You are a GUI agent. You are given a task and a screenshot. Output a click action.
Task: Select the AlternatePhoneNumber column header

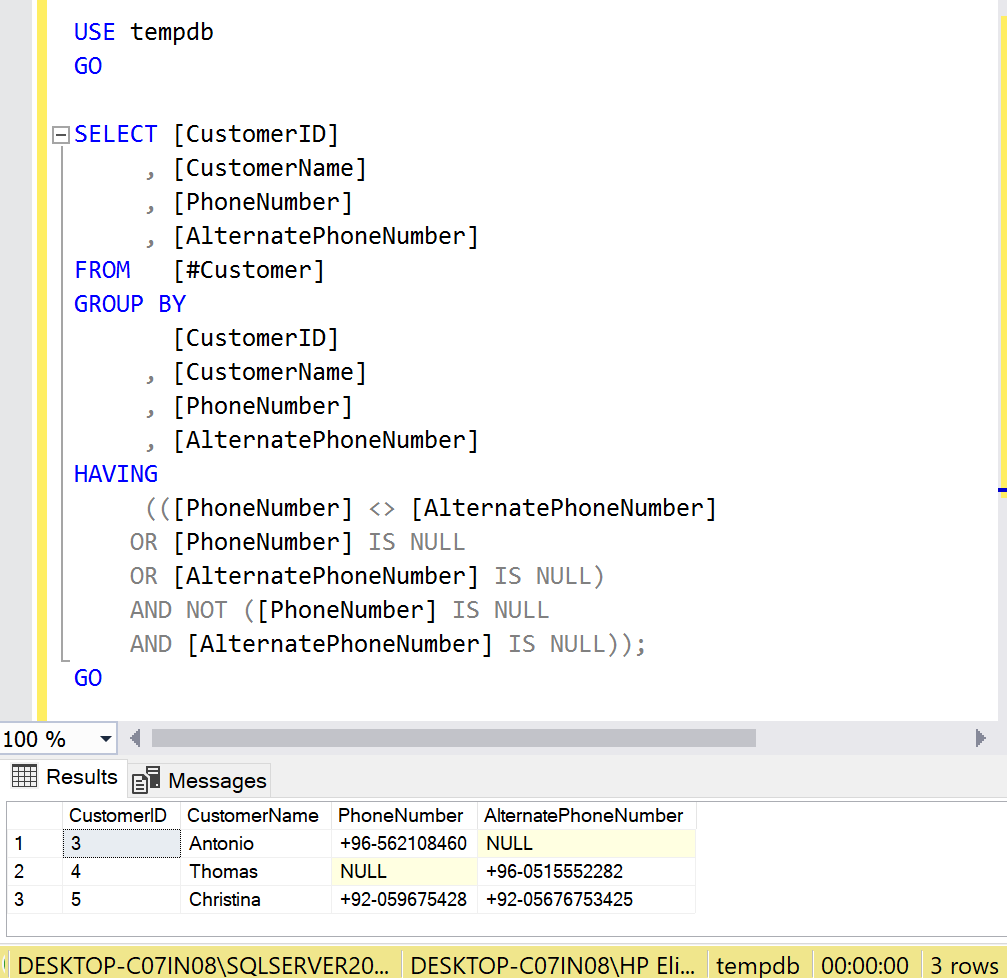pyautogui.click(x=584, y=815)
